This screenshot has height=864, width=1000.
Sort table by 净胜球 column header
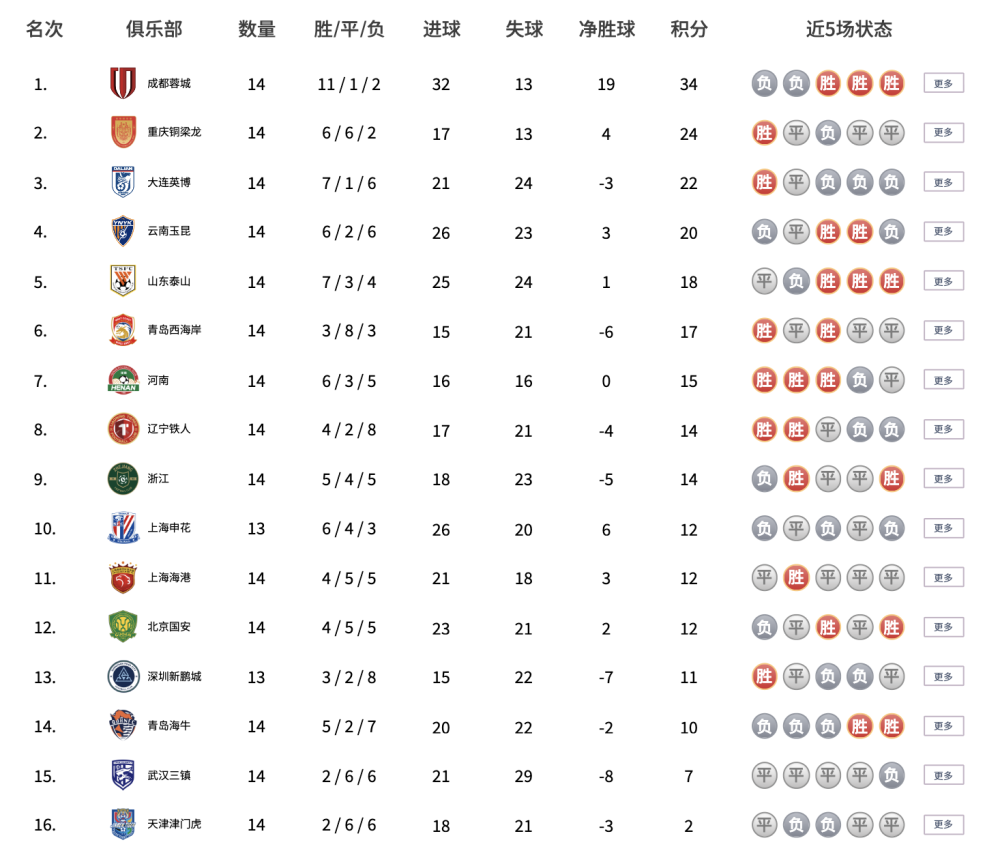[607, 29]
